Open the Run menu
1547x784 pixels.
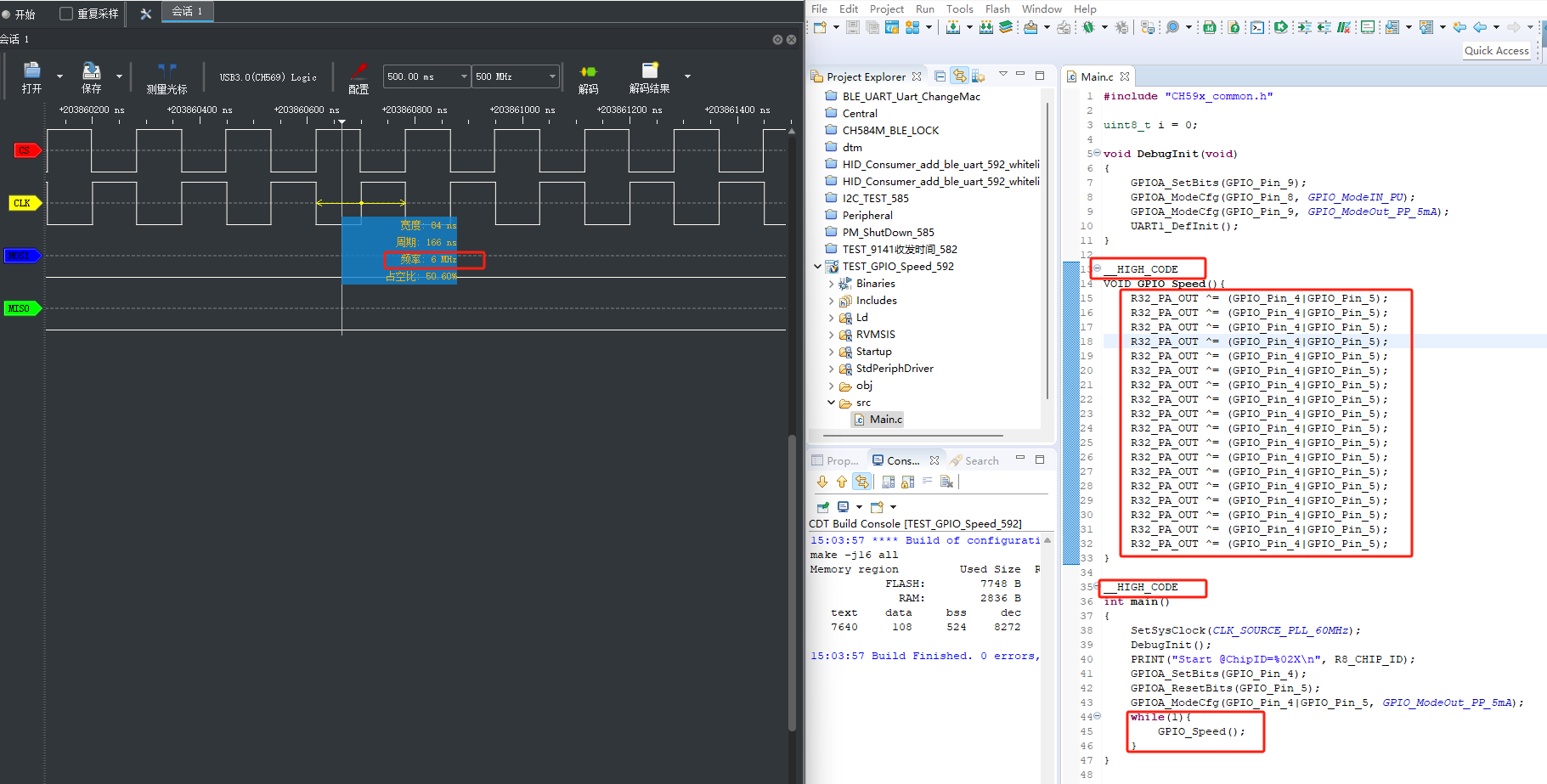click(x=925, y=9)
